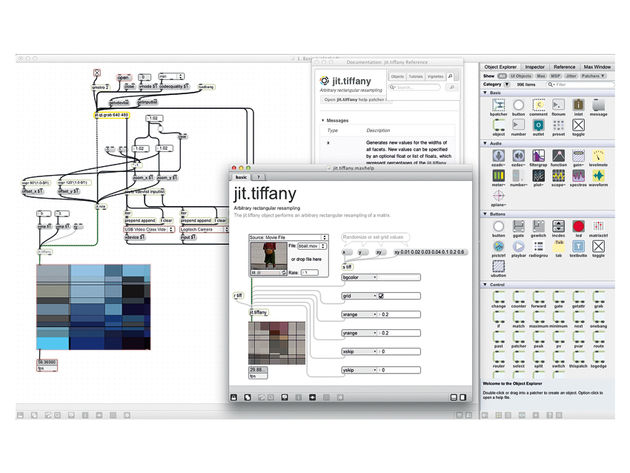This screenshot has width=630, height=473.
Task: Collapse the Buttons category section
Action: tap(485, 214)
